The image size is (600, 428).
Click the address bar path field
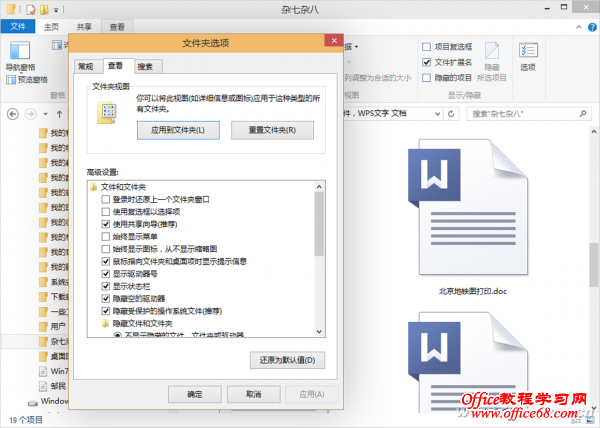[x=387, y=114]
